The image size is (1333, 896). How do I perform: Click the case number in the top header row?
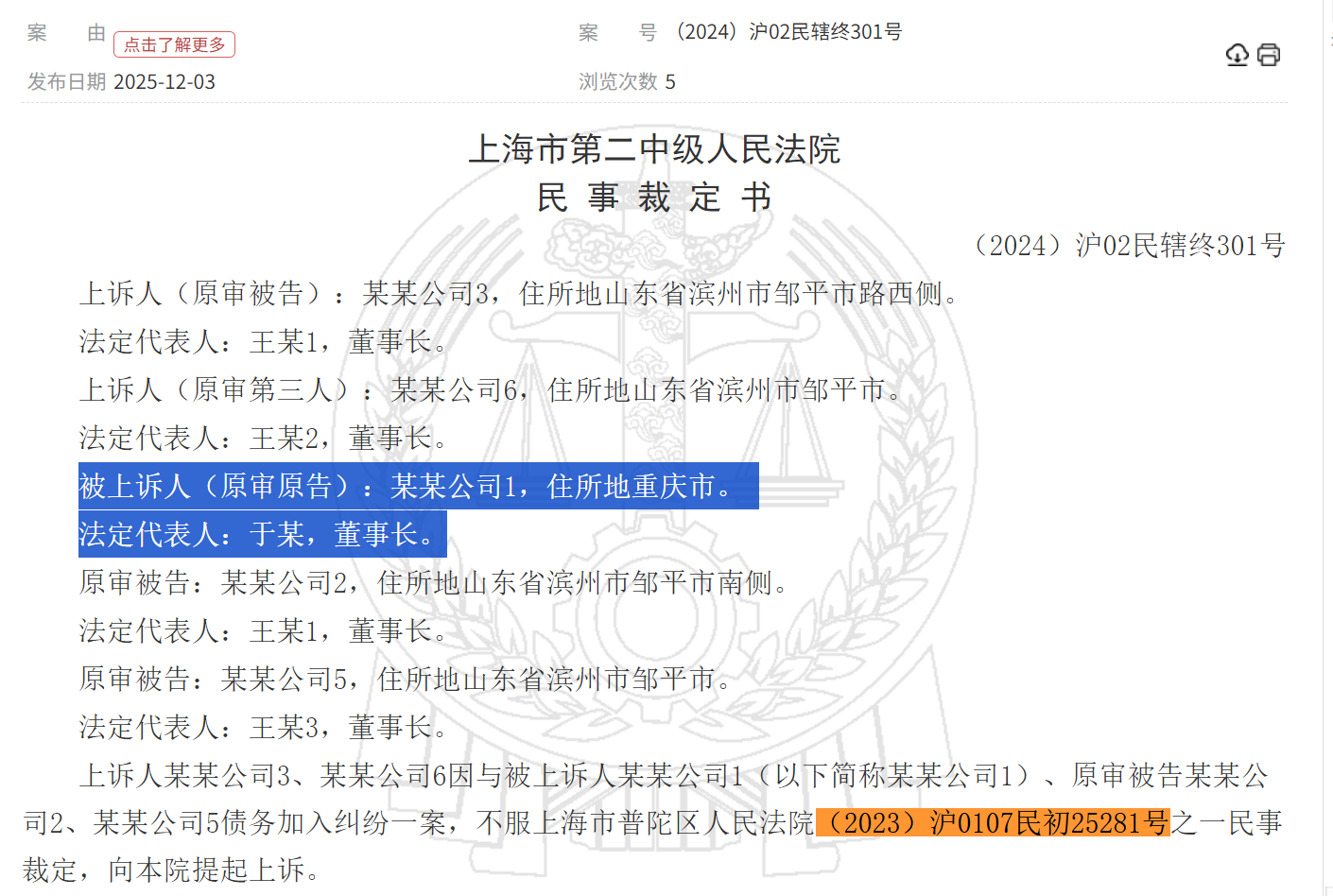pos(788,32)
